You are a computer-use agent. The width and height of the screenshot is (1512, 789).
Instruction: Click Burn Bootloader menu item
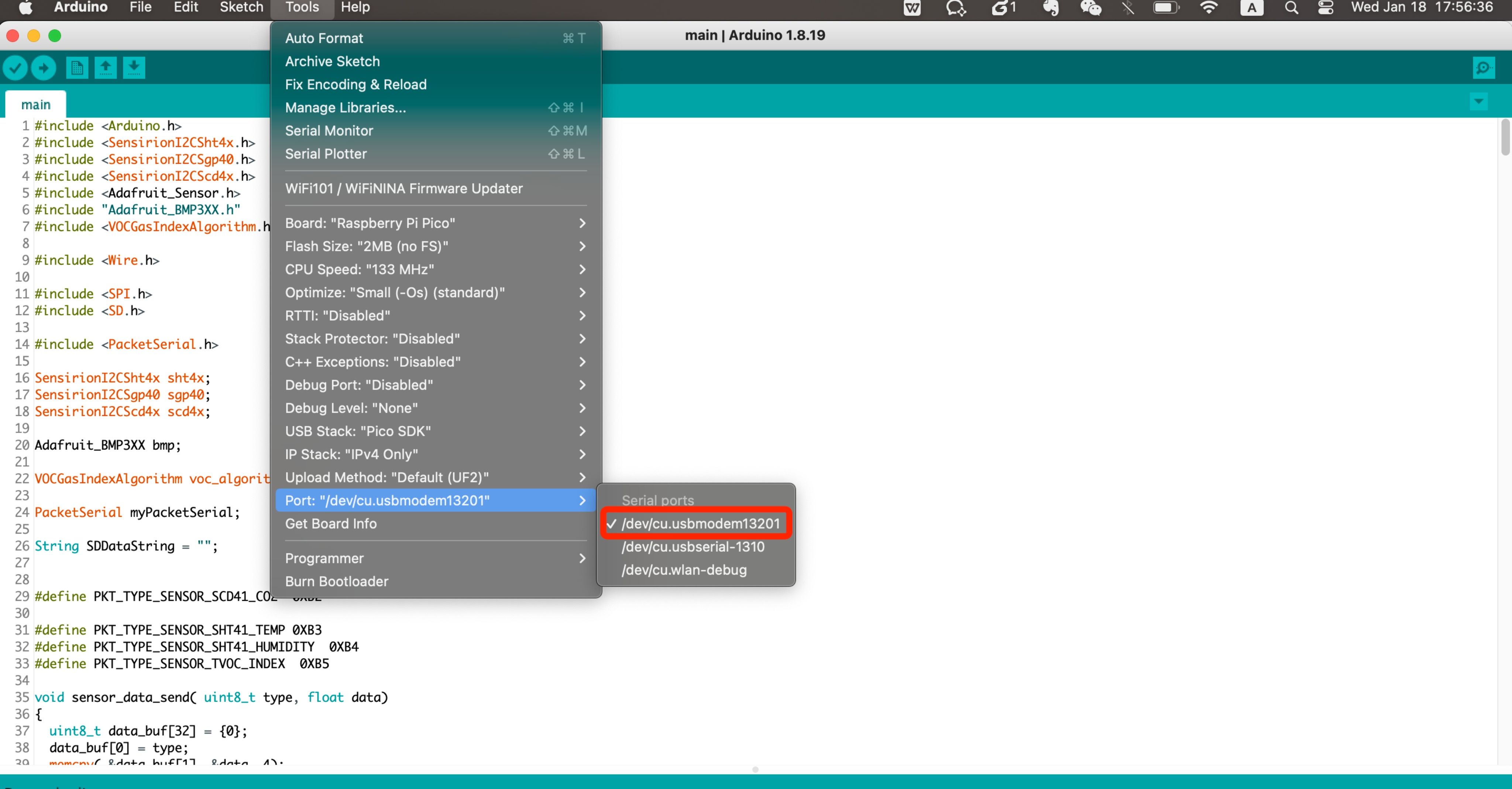pos(436,581)
